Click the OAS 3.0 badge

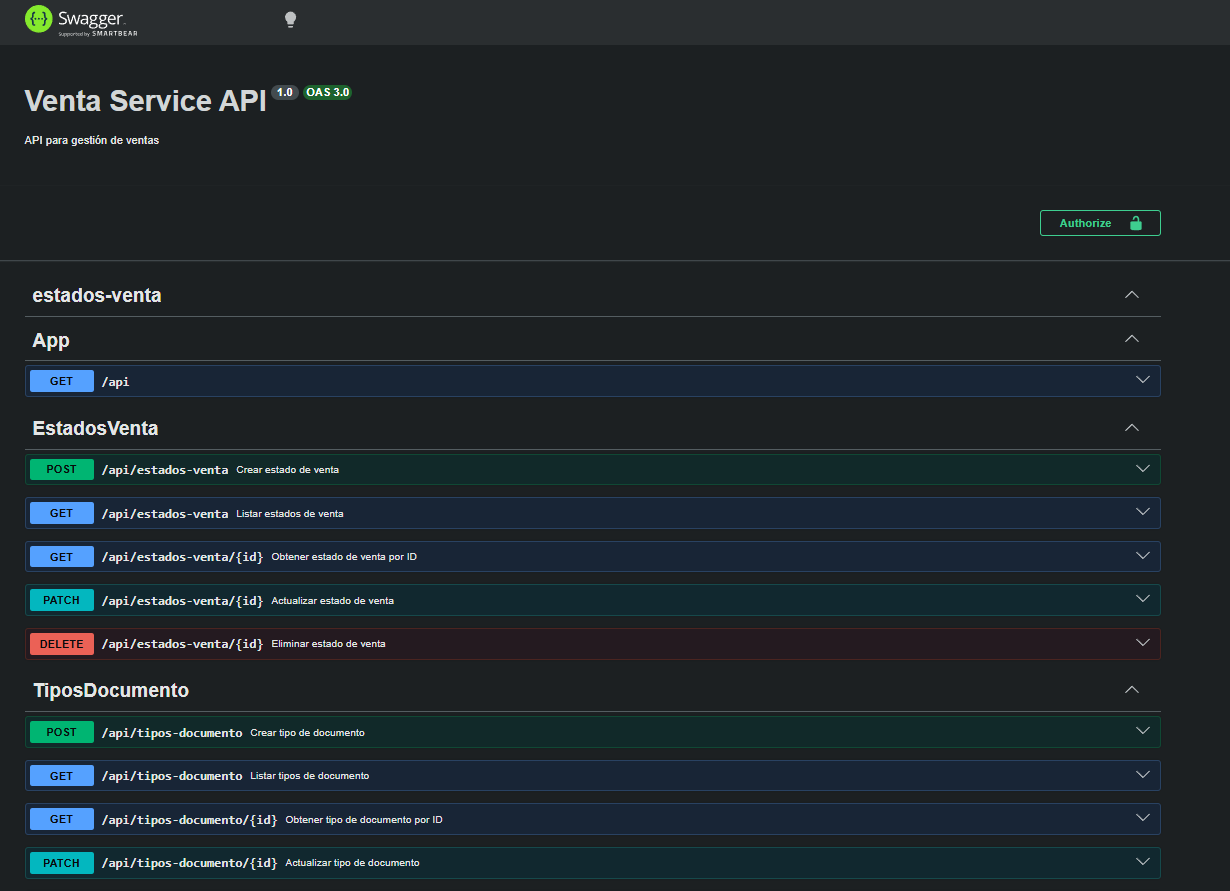coord(328,92)
